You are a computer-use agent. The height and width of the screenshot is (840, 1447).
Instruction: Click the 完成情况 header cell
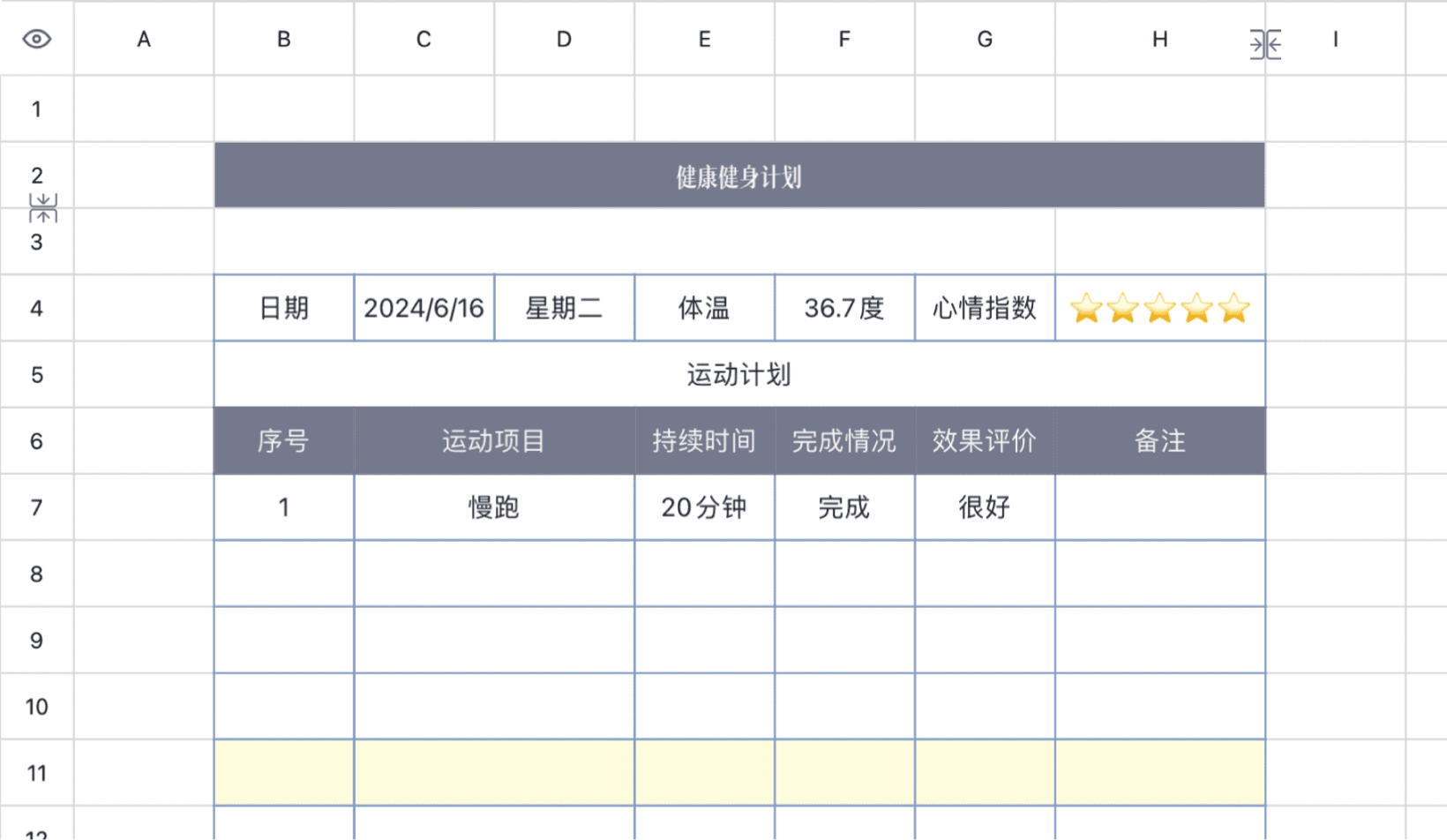pos(845,440)
